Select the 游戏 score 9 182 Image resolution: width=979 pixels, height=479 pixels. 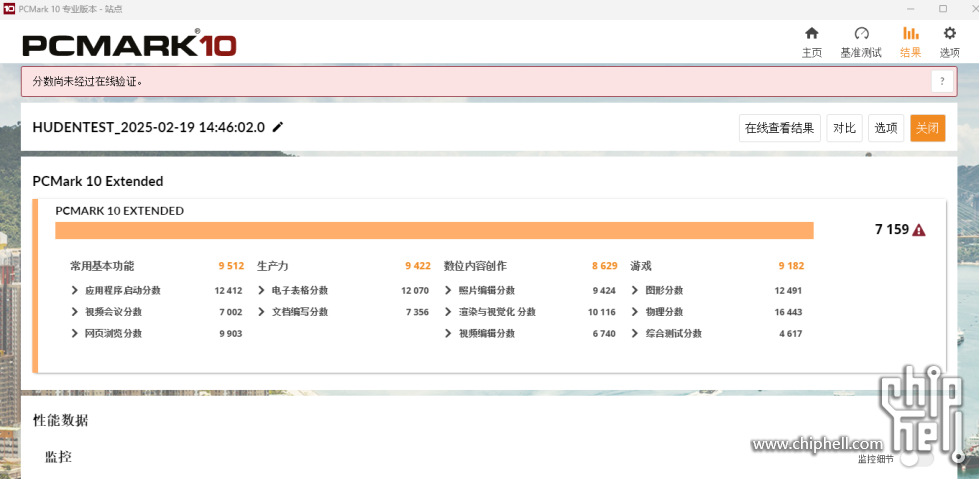point(791,266)
